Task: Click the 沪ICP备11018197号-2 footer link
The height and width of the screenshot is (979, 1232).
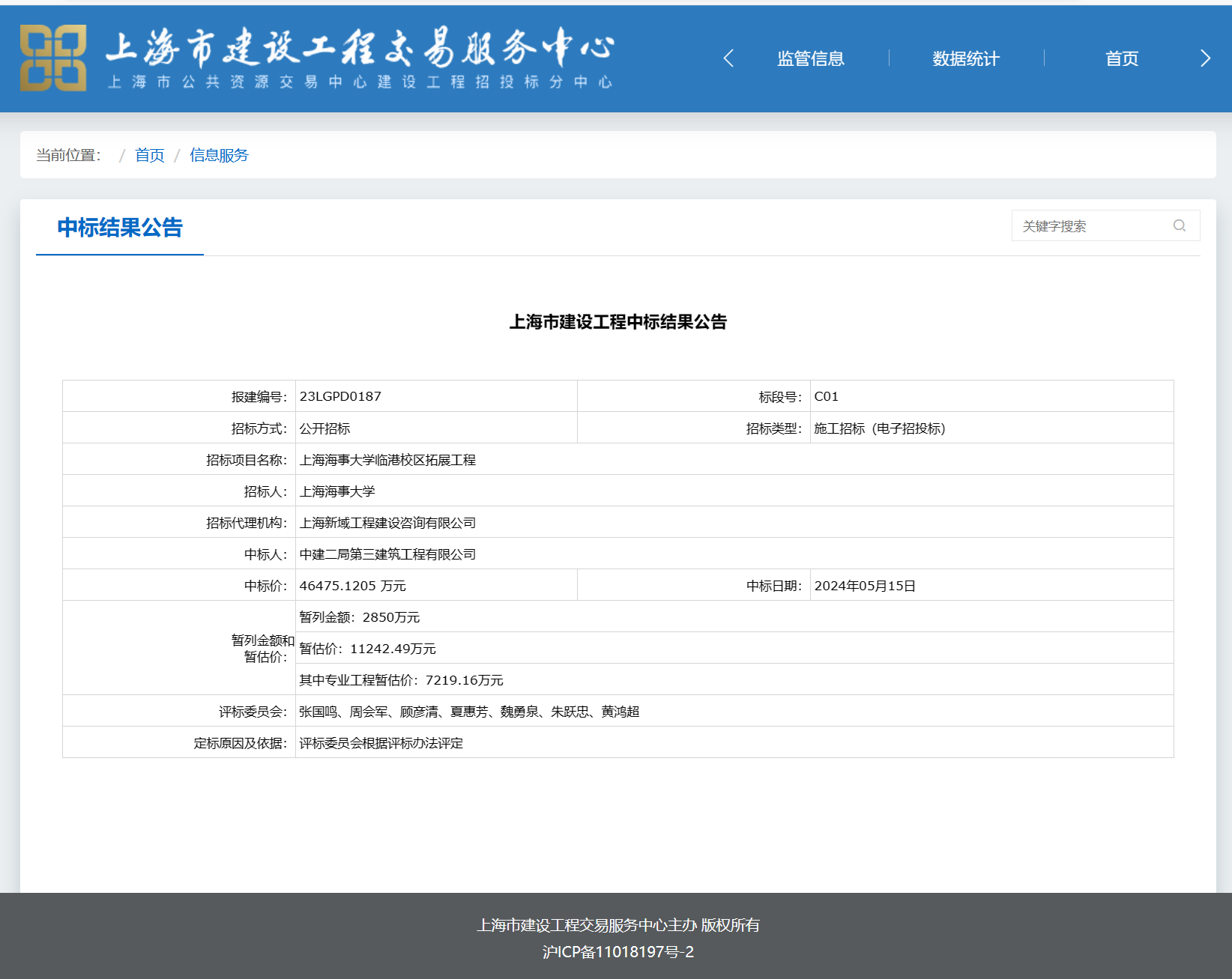Action: point(617,952)
